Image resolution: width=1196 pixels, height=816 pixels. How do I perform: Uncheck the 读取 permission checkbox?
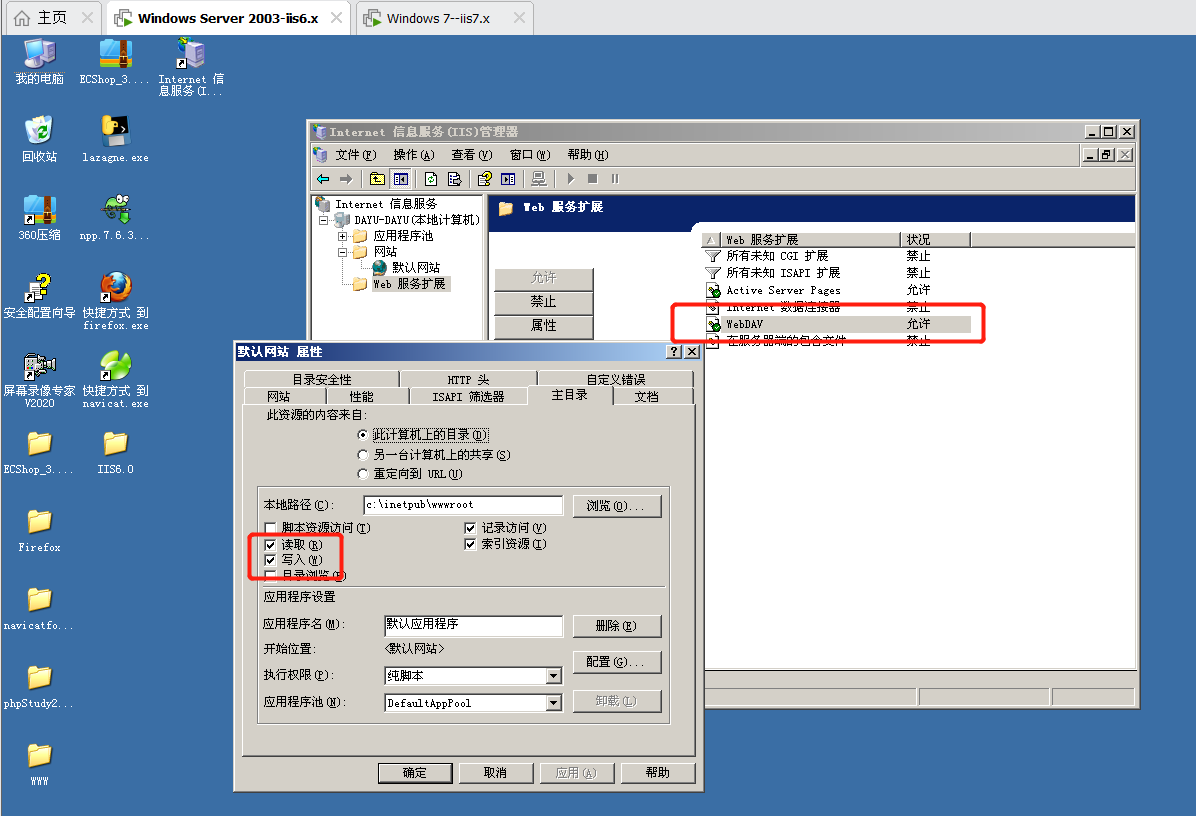click(270, 545)
